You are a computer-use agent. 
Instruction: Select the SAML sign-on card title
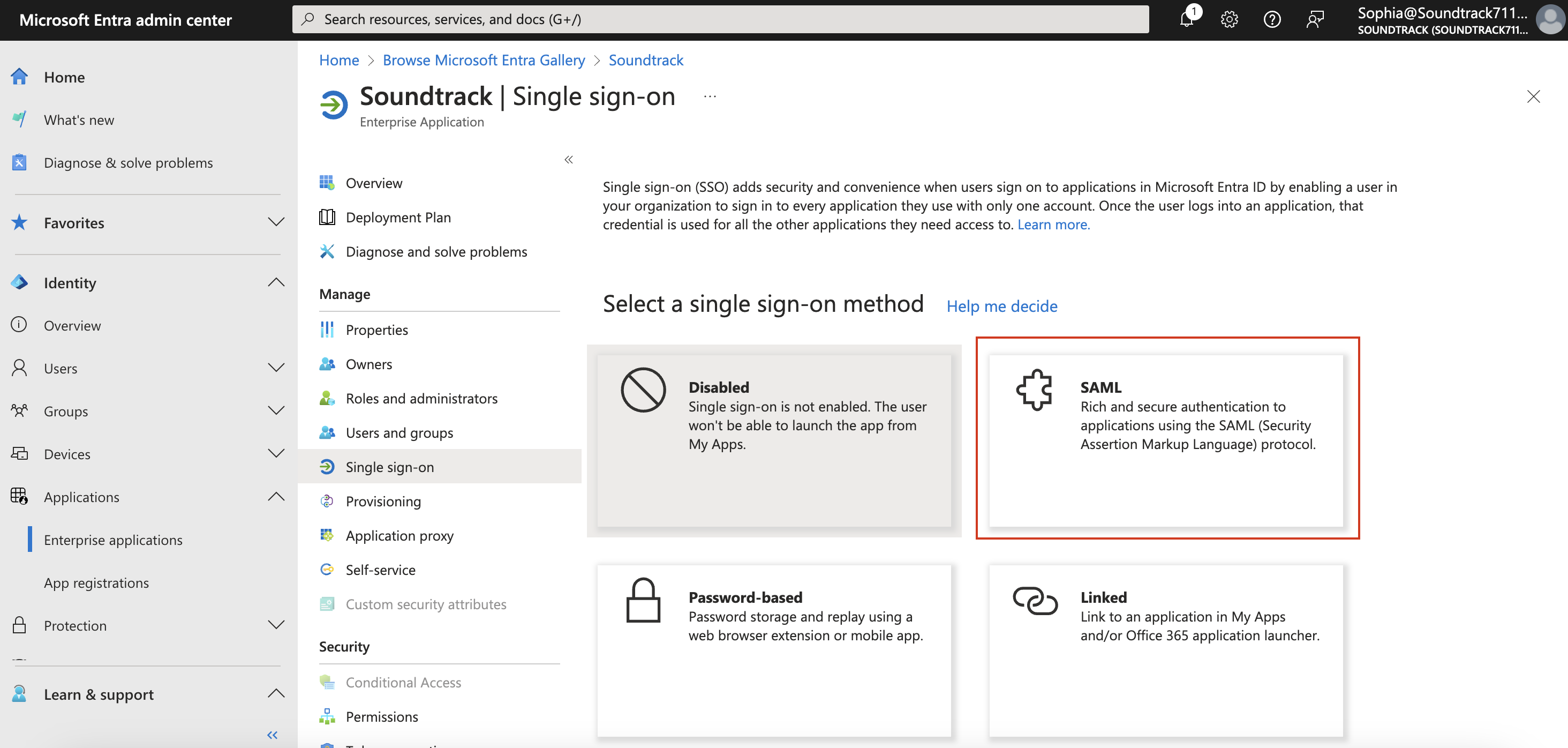(x=1101, y=387)
